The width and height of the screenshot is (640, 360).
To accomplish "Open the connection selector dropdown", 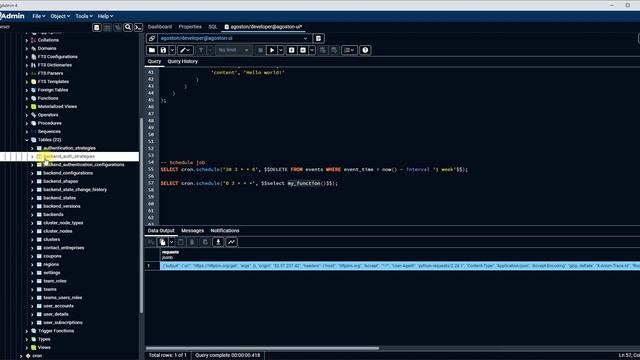I will (x=305, y=38).
